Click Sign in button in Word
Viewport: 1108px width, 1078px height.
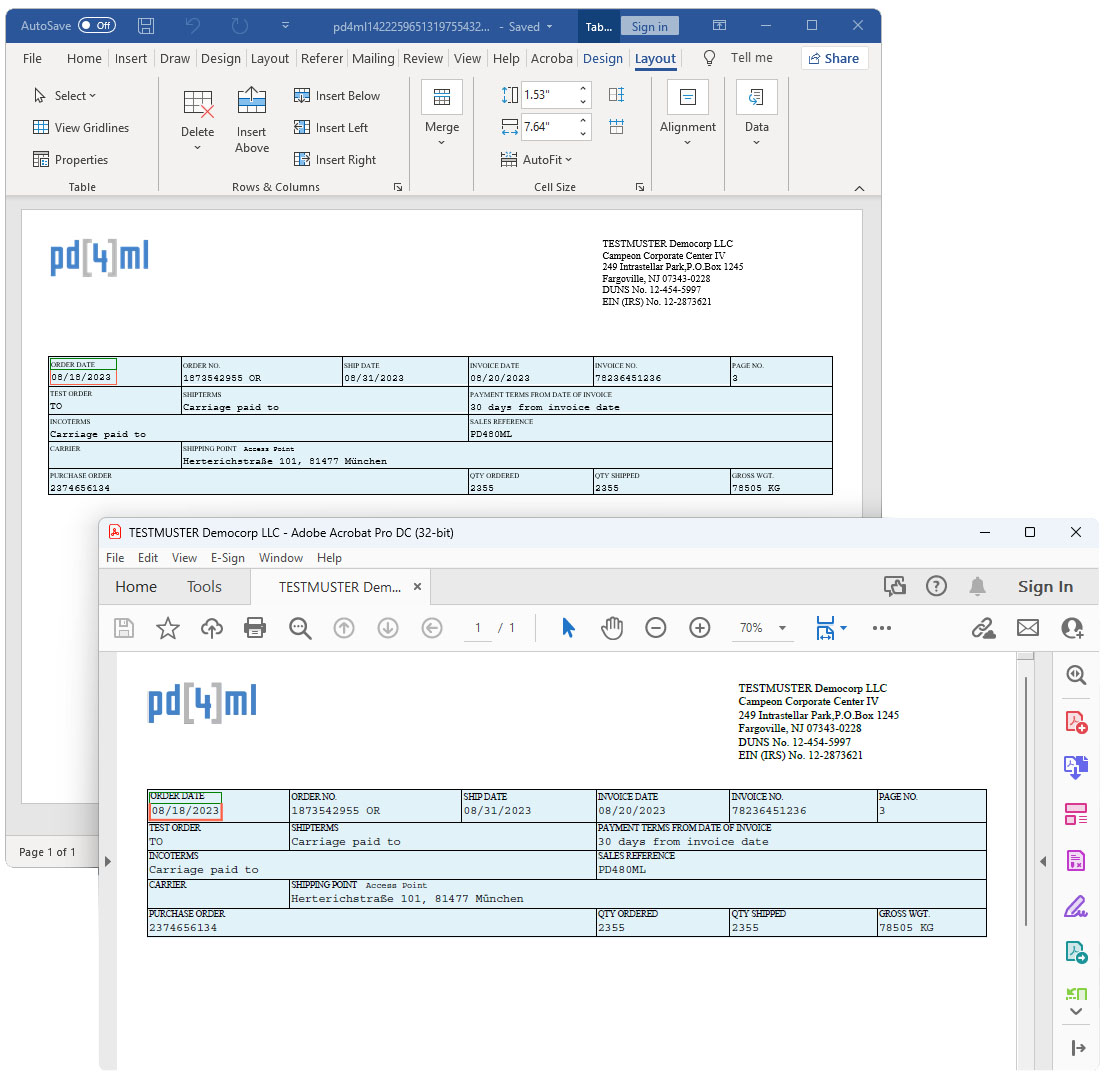click(649, 26)
